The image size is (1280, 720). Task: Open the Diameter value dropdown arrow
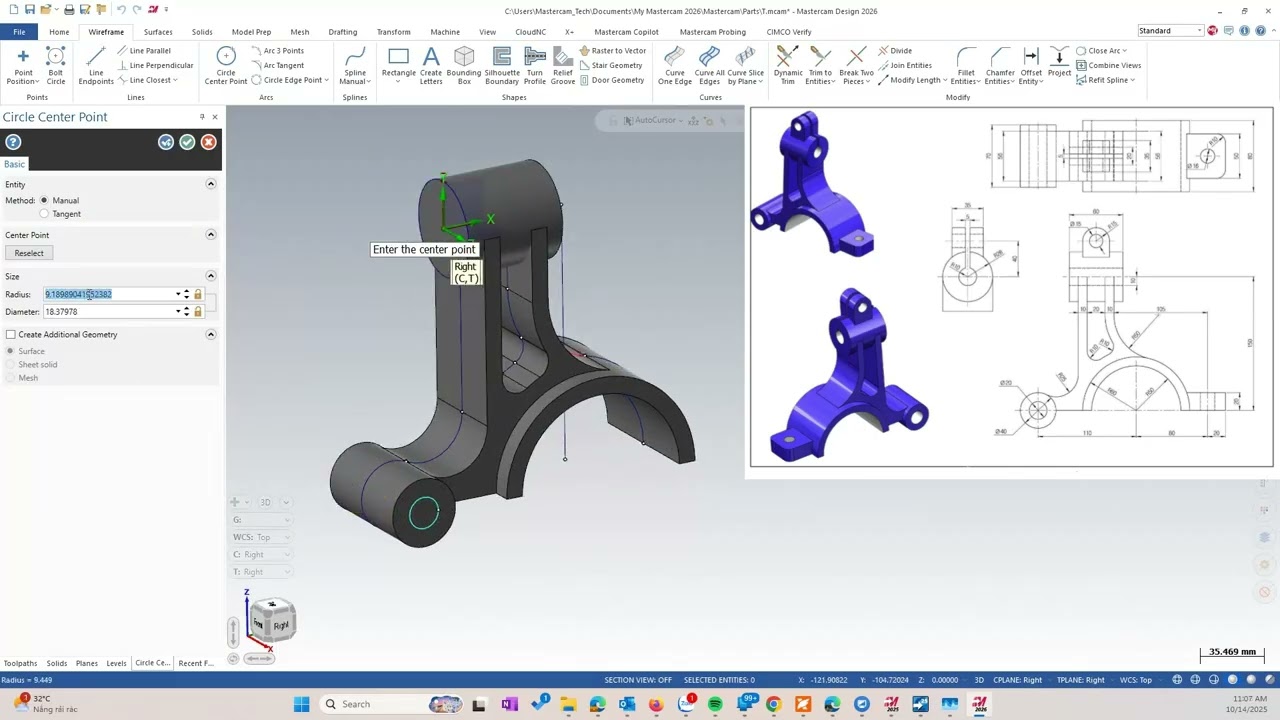(x=178, y=311)
